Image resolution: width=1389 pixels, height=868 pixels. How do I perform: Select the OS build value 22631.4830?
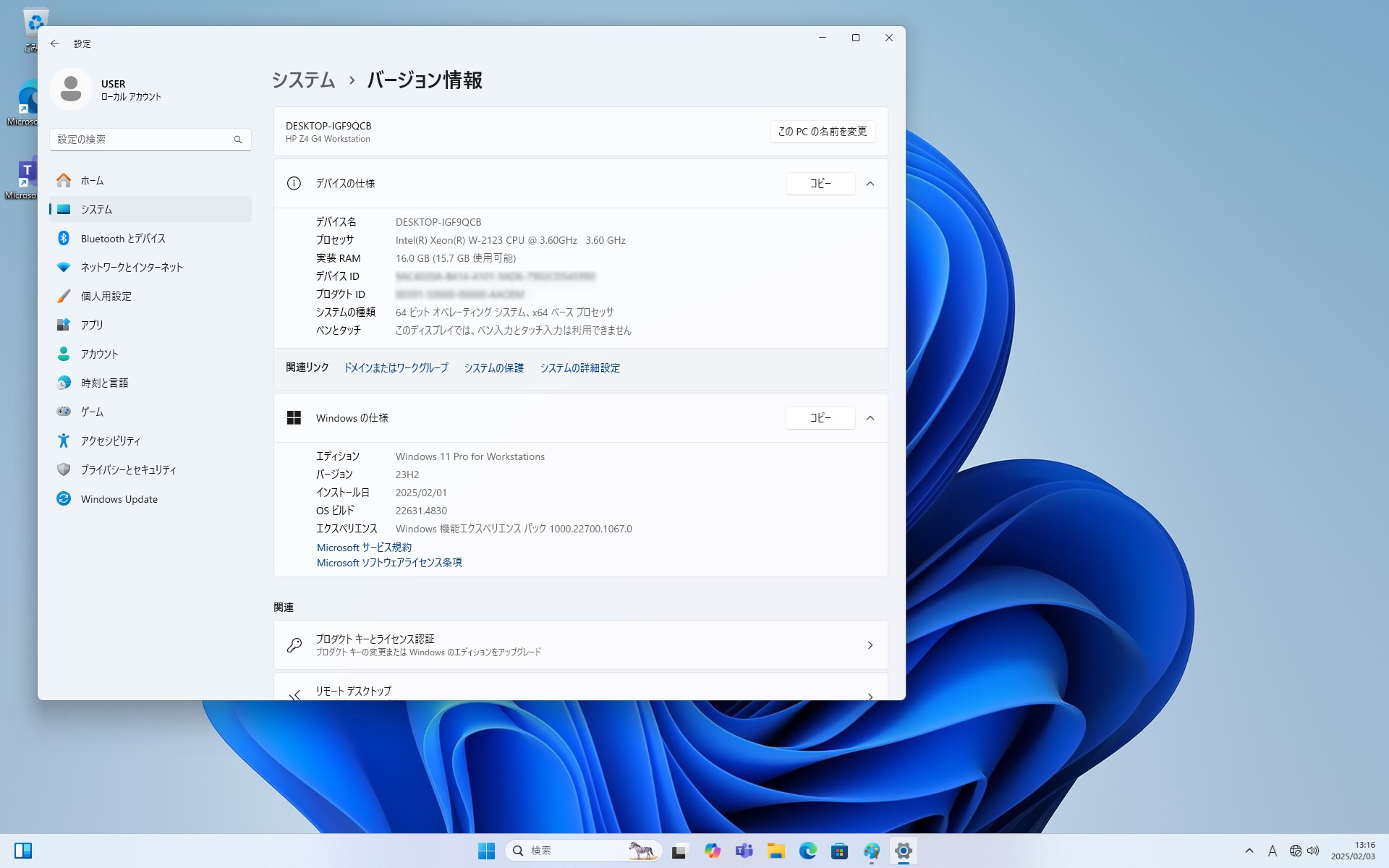point(421,511)
